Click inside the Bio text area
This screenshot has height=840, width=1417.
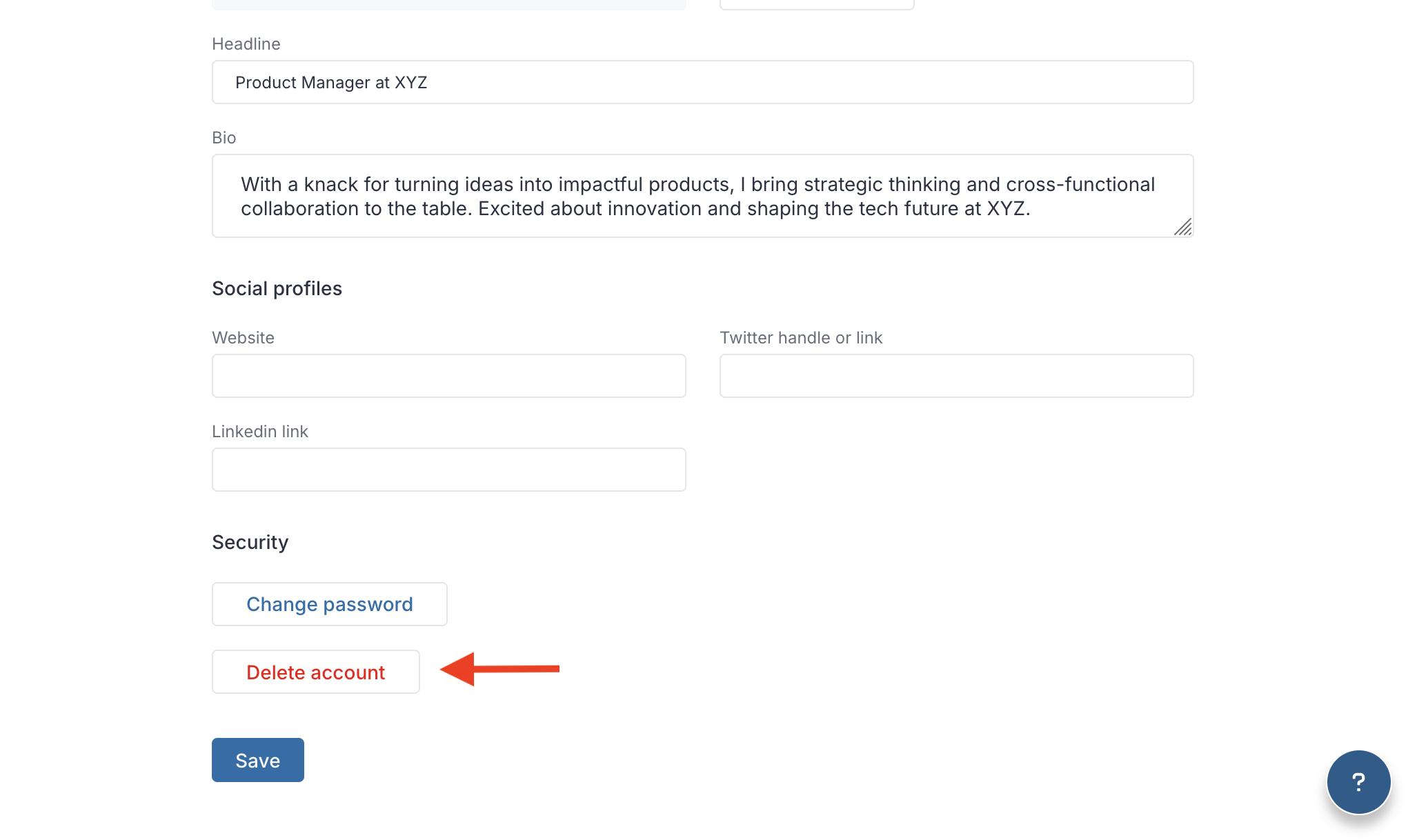tap(702, 196)
